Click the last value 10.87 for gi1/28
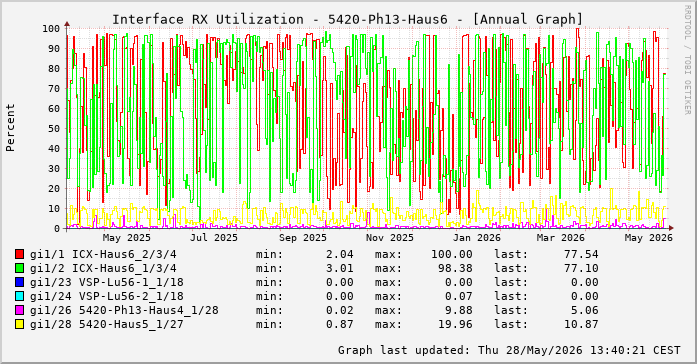This screenshot has height=364, width=697. coord(581,324)
